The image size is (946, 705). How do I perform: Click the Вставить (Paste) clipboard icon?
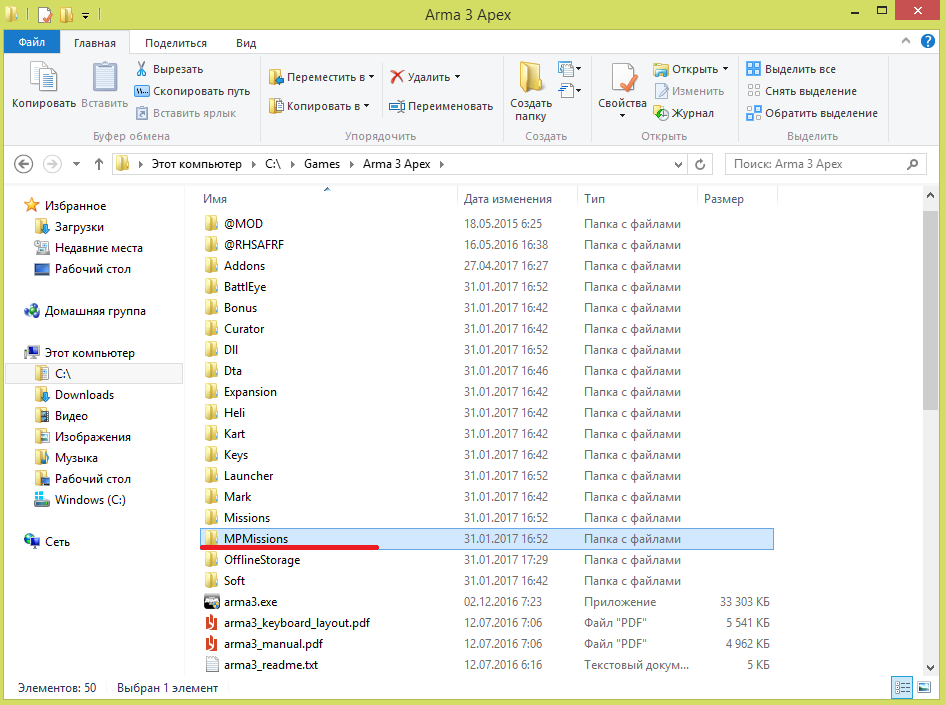point(104,78)
